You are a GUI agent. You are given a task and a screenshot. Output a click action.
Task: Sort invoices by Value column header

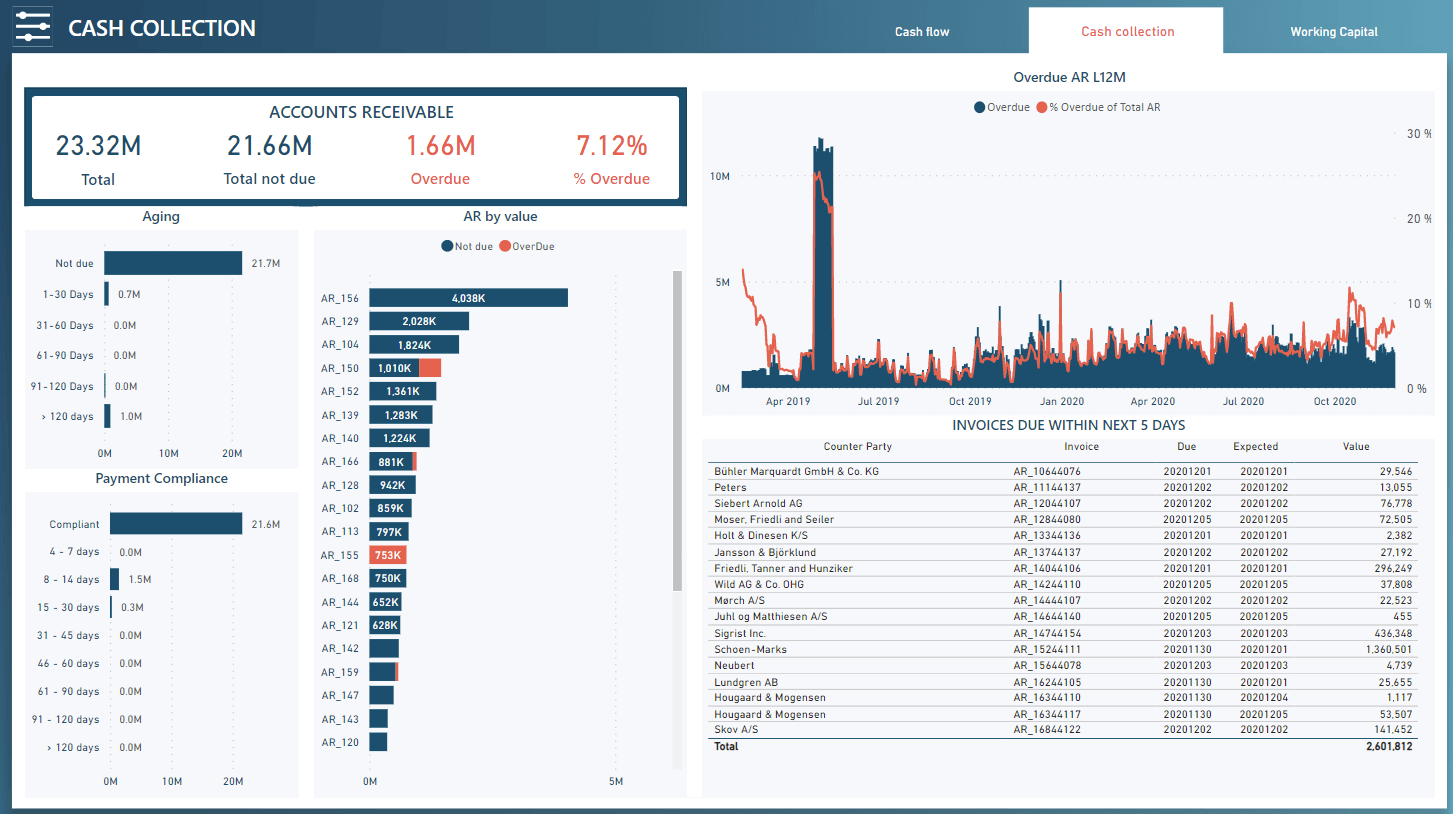pos(1355,447)
